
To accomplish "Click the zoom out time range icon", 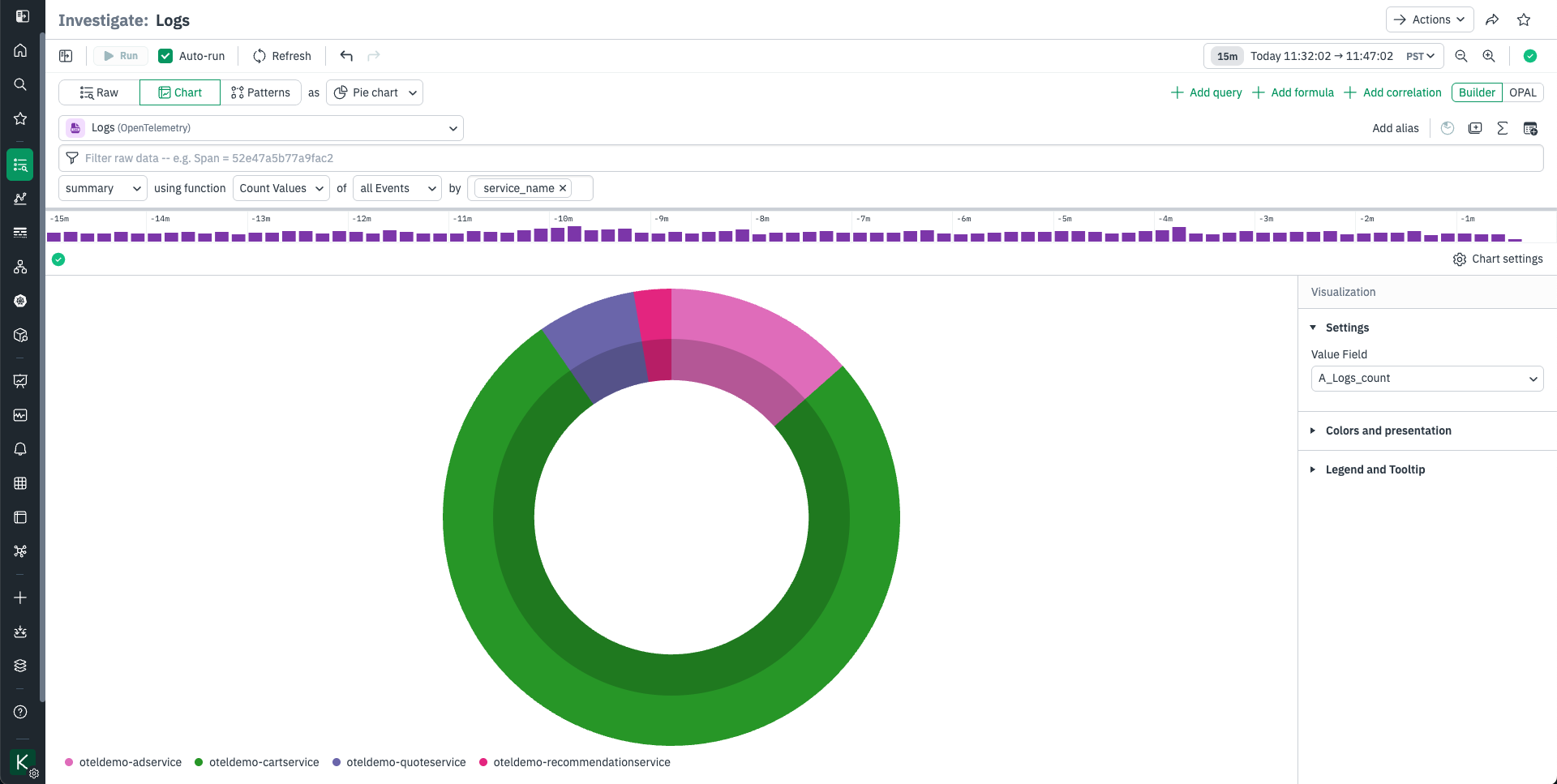I will coord(1461,56).
